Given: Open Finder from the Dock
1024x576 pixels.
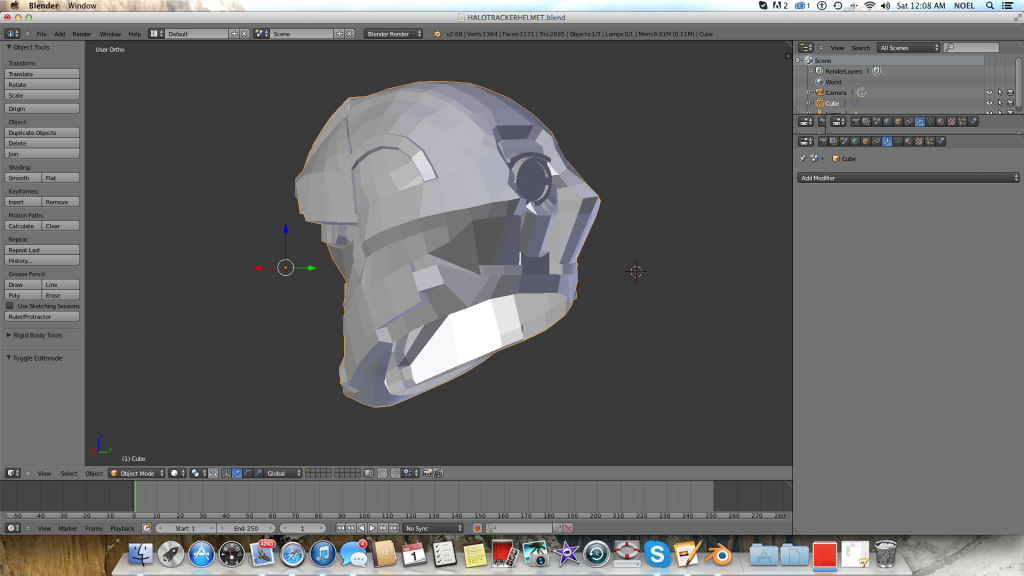Looking at the screenshot, I should click(140, 554).
